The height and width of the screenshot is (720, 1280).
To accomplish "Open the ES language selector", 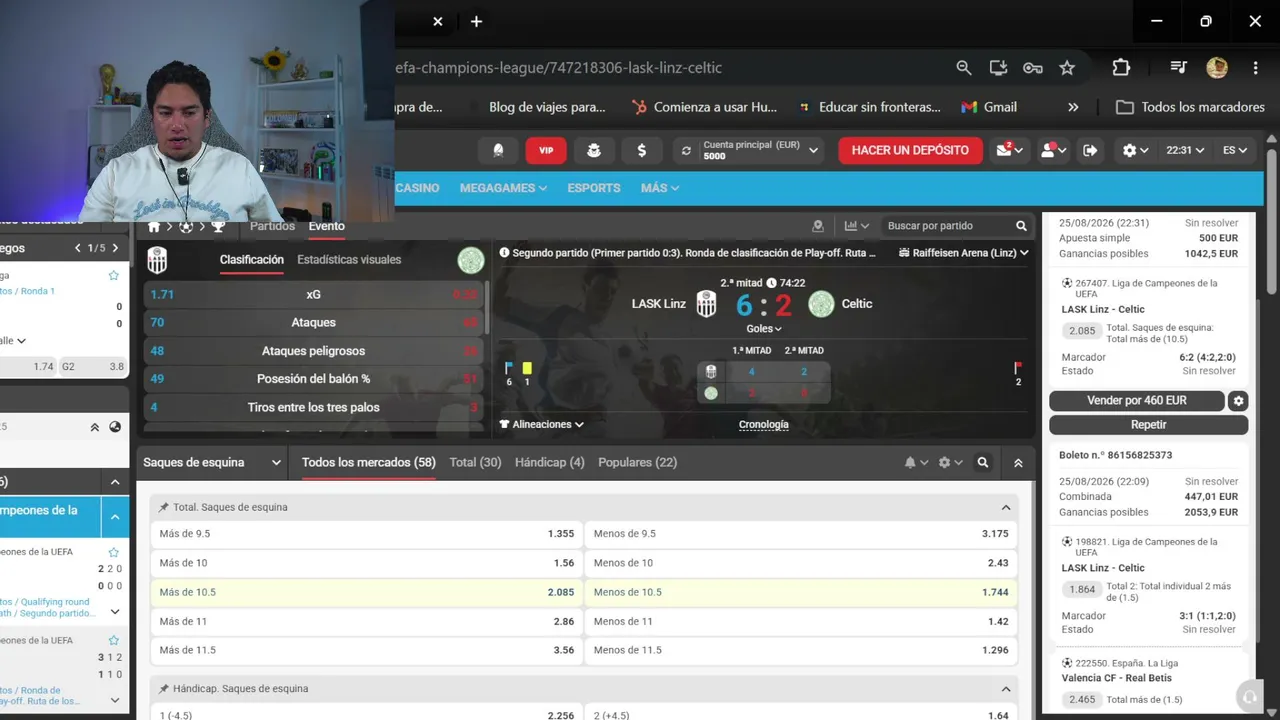I will coord(1235,150).
